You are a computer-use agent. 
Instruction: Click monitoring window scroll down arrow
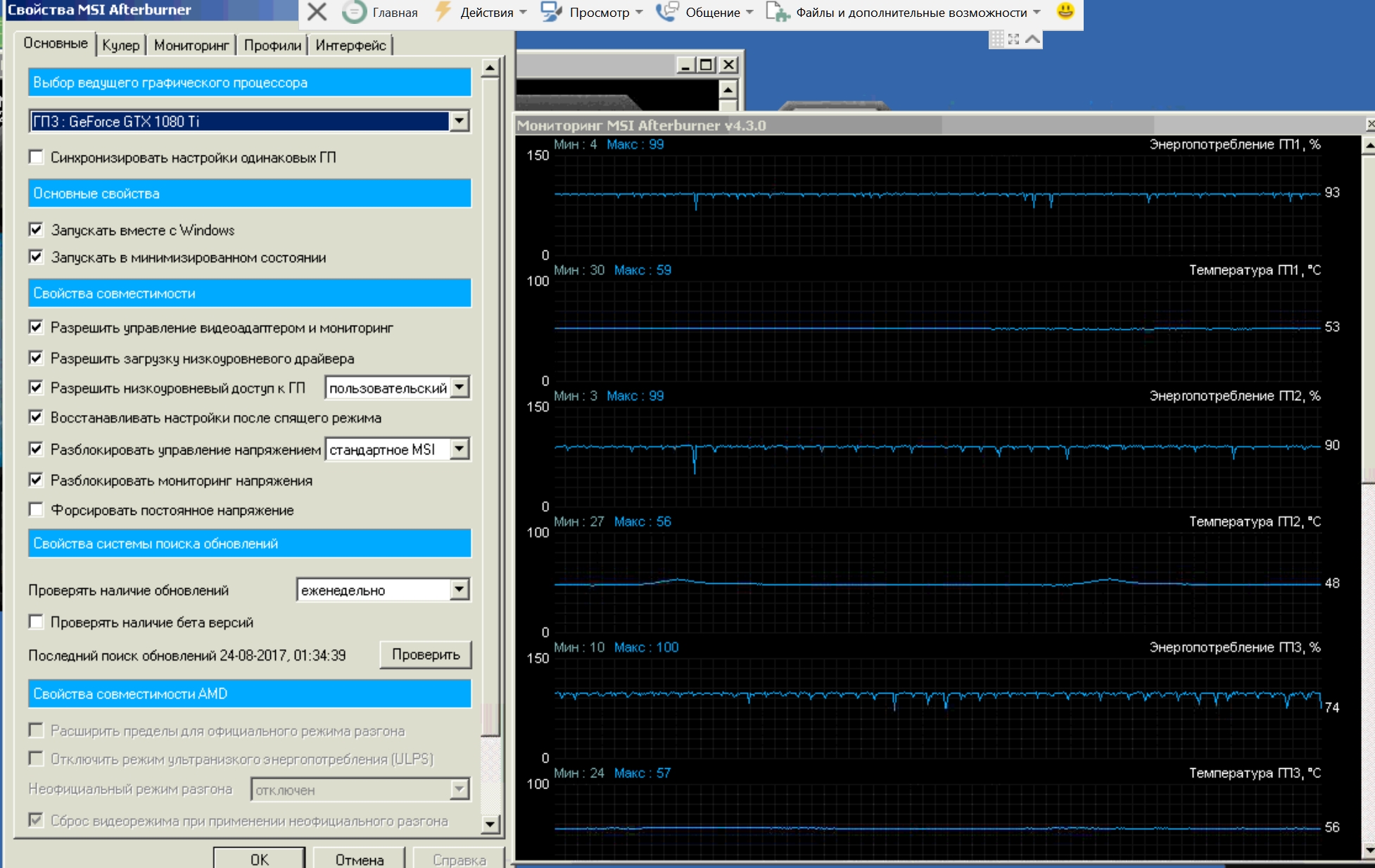[x=1369, y=850]
